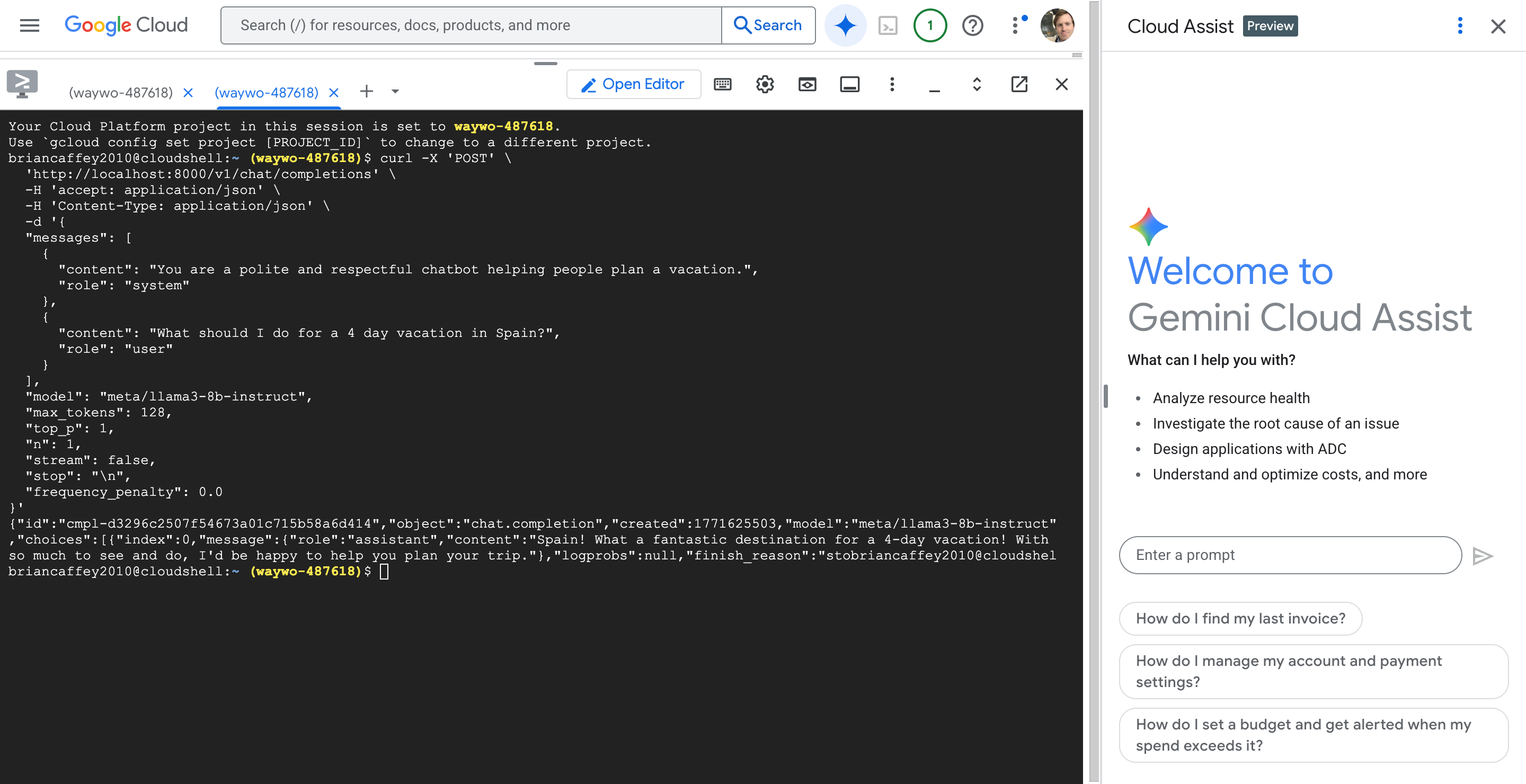Screen dimensions: 1526x784
Task: Add a new terminal tab with plus
Action: [367, 92]
